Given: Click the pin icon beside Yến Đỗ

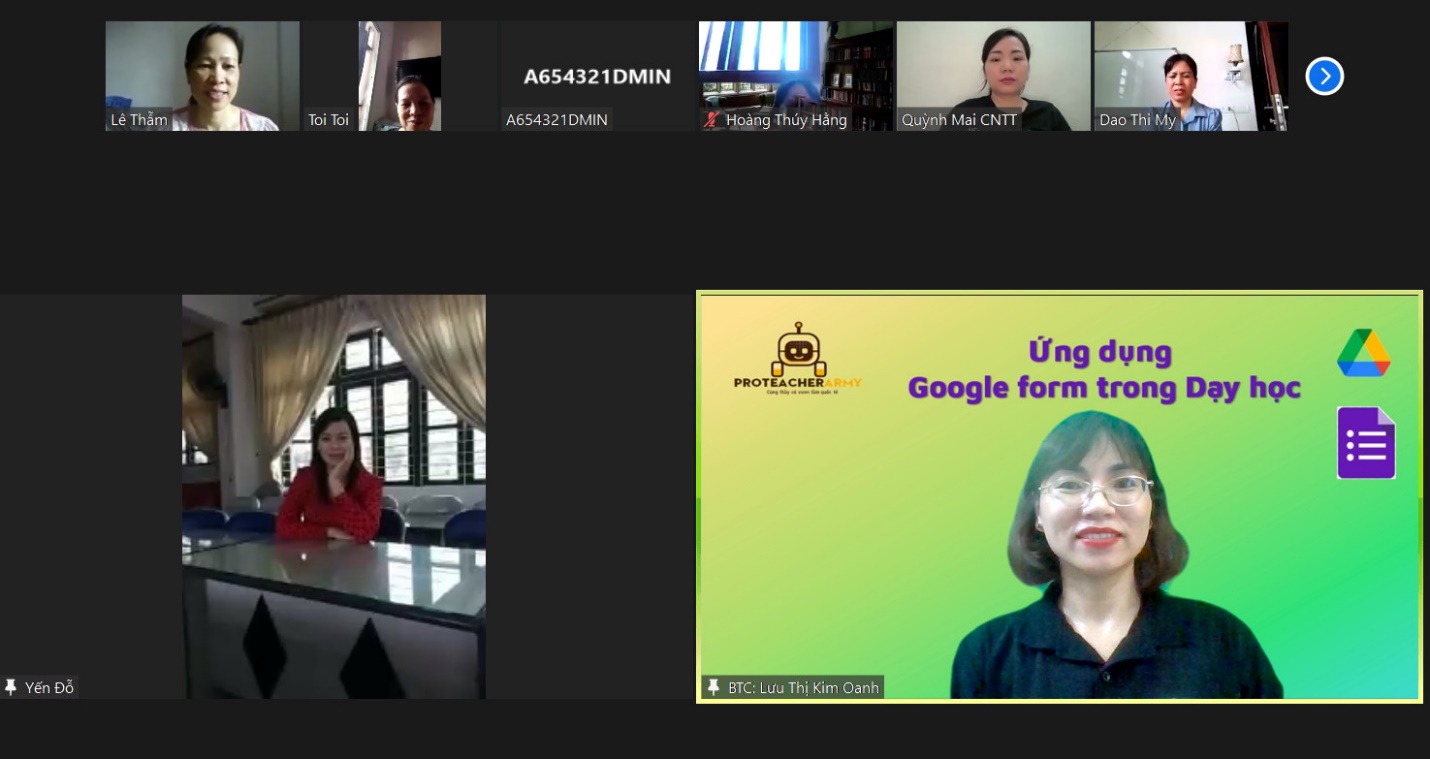Looking at the screenshot, I should pyautogui.click(x=11, y=687).
